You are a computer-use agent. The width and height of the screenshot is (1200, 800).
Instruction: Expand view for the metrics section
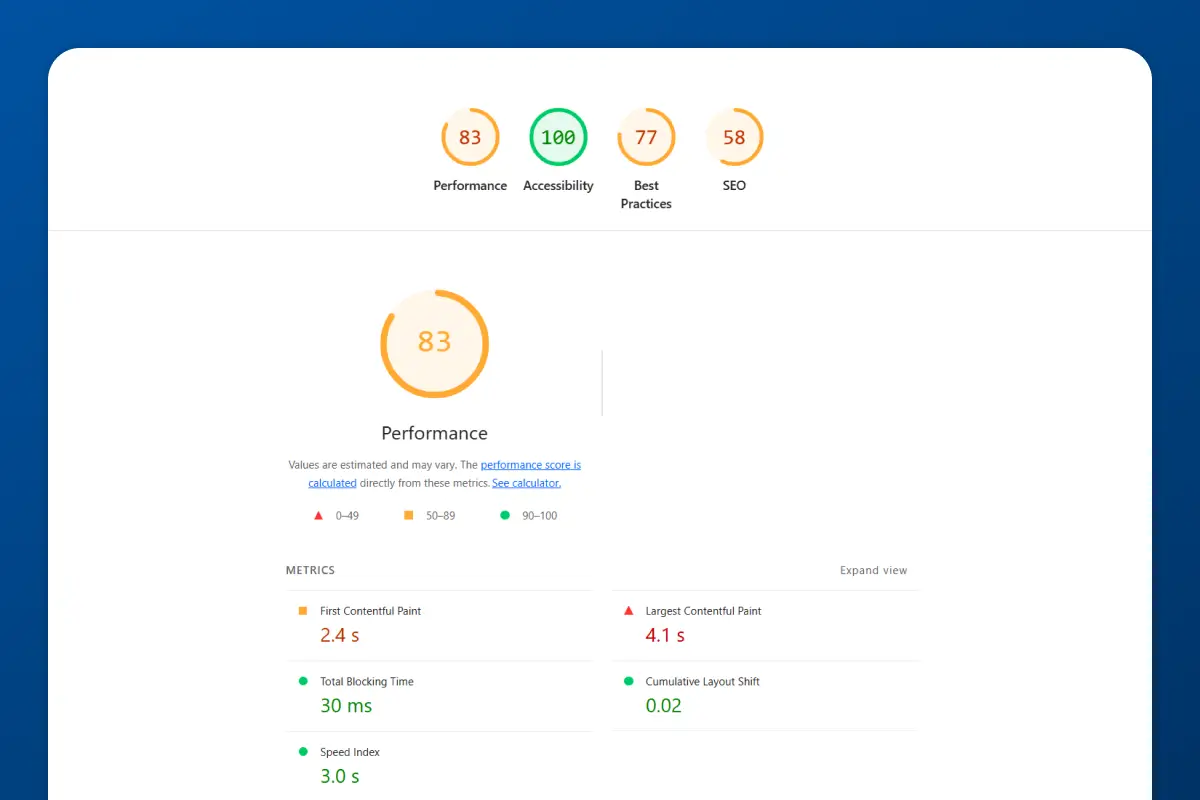(873, 570)
